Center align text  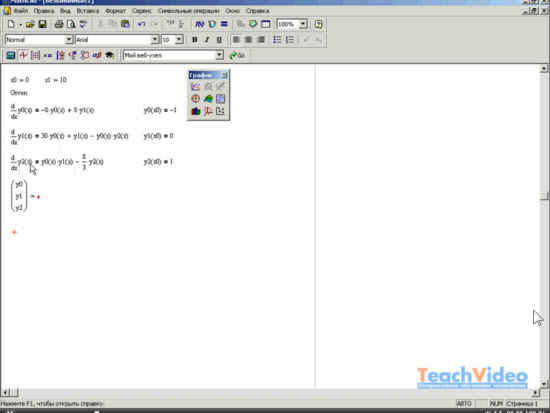point(249,40)
